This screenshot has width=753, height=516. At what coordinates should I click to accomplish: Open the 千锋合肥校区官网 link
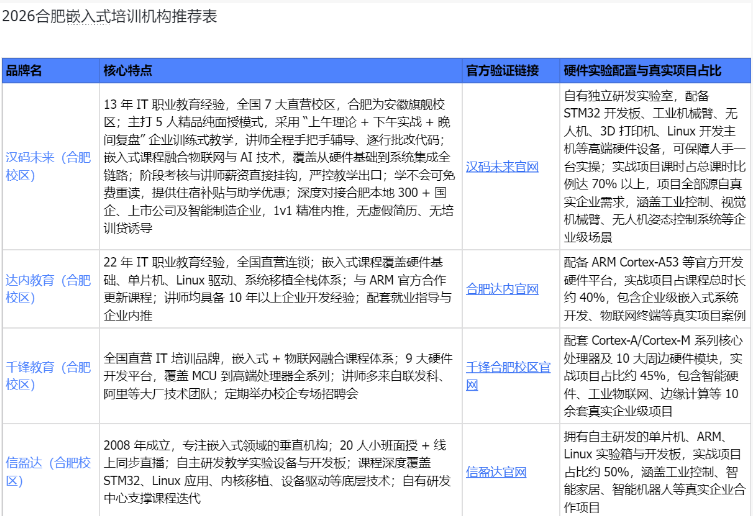pos(508,376)
